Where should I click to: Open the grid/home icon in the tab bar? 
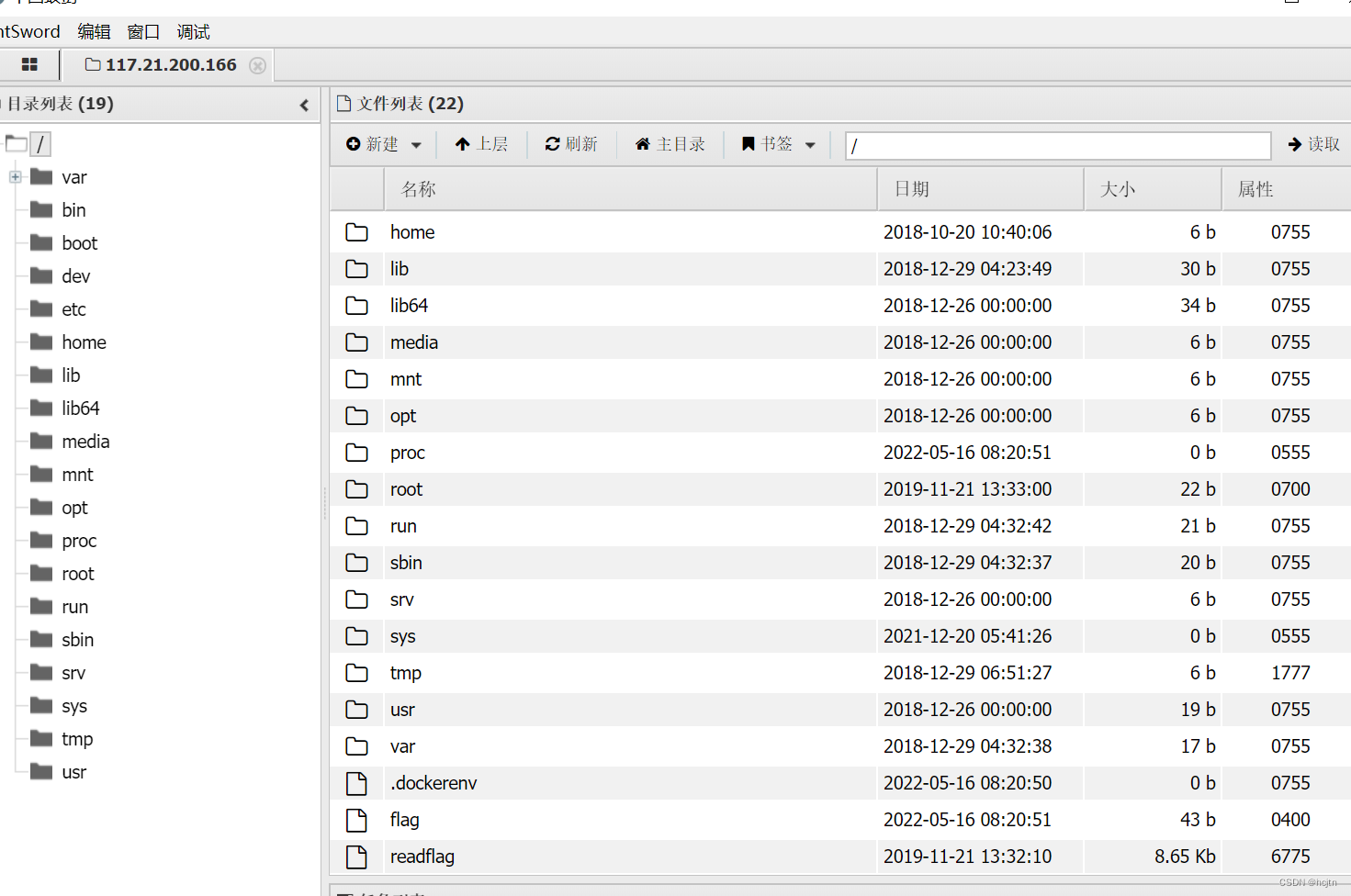click(30, 64)
